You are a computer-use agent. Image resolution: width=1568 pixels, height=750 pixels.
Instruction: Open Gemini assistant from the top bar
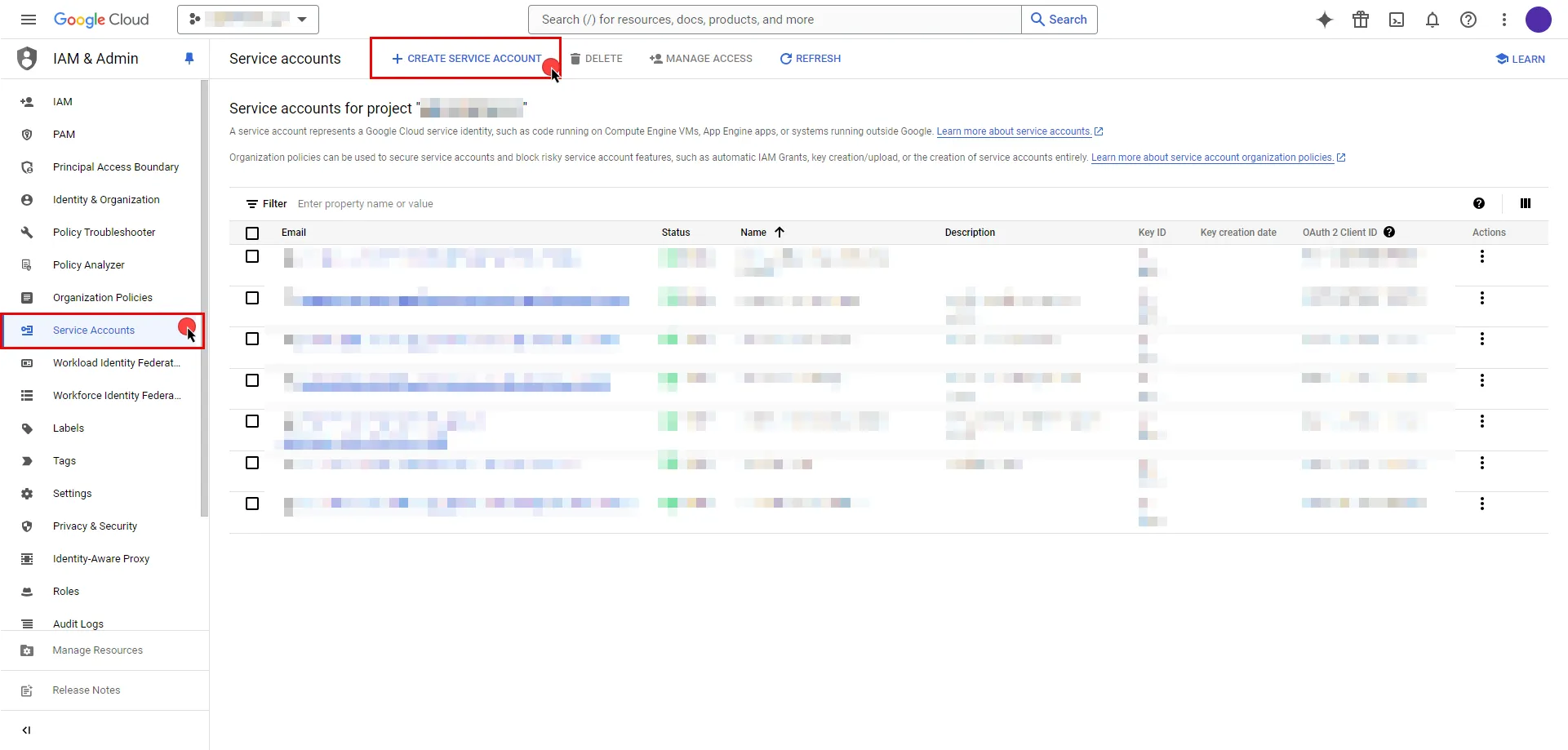tap(1324, 20)
